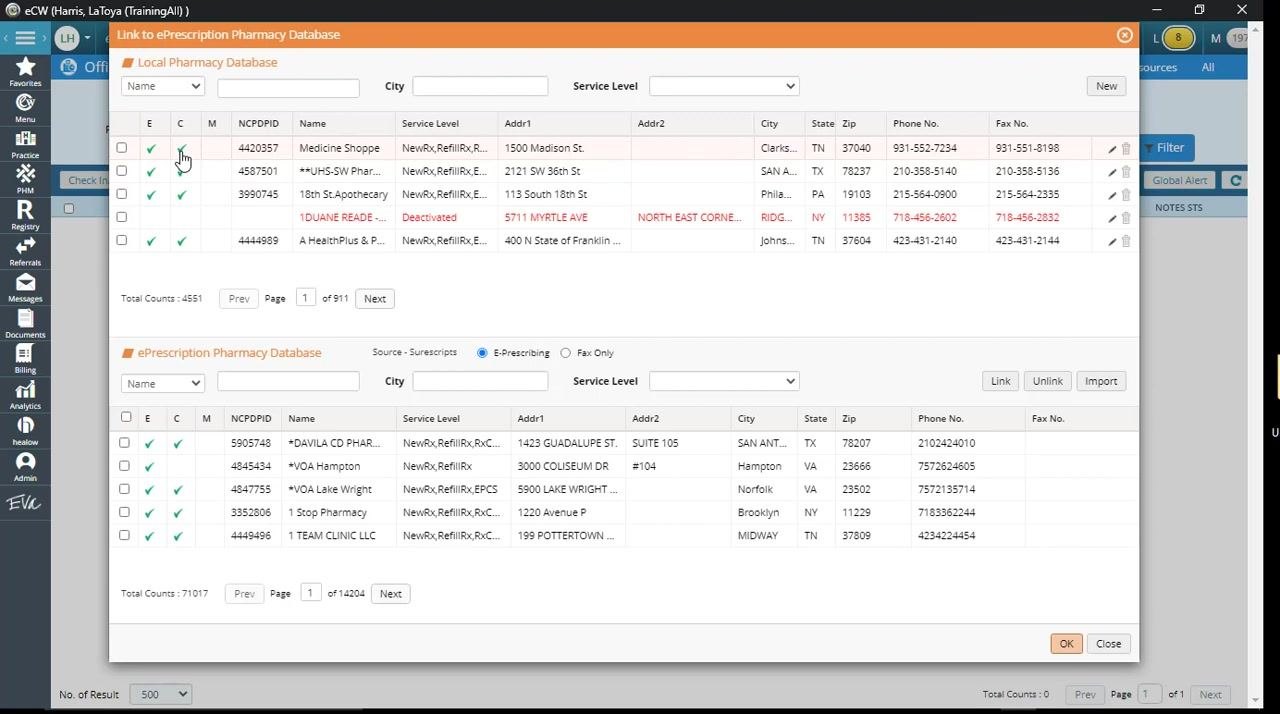Edit the 18th St.Apothecary row
Screen dimensions: 1280x714
[x=1112, y=195]
